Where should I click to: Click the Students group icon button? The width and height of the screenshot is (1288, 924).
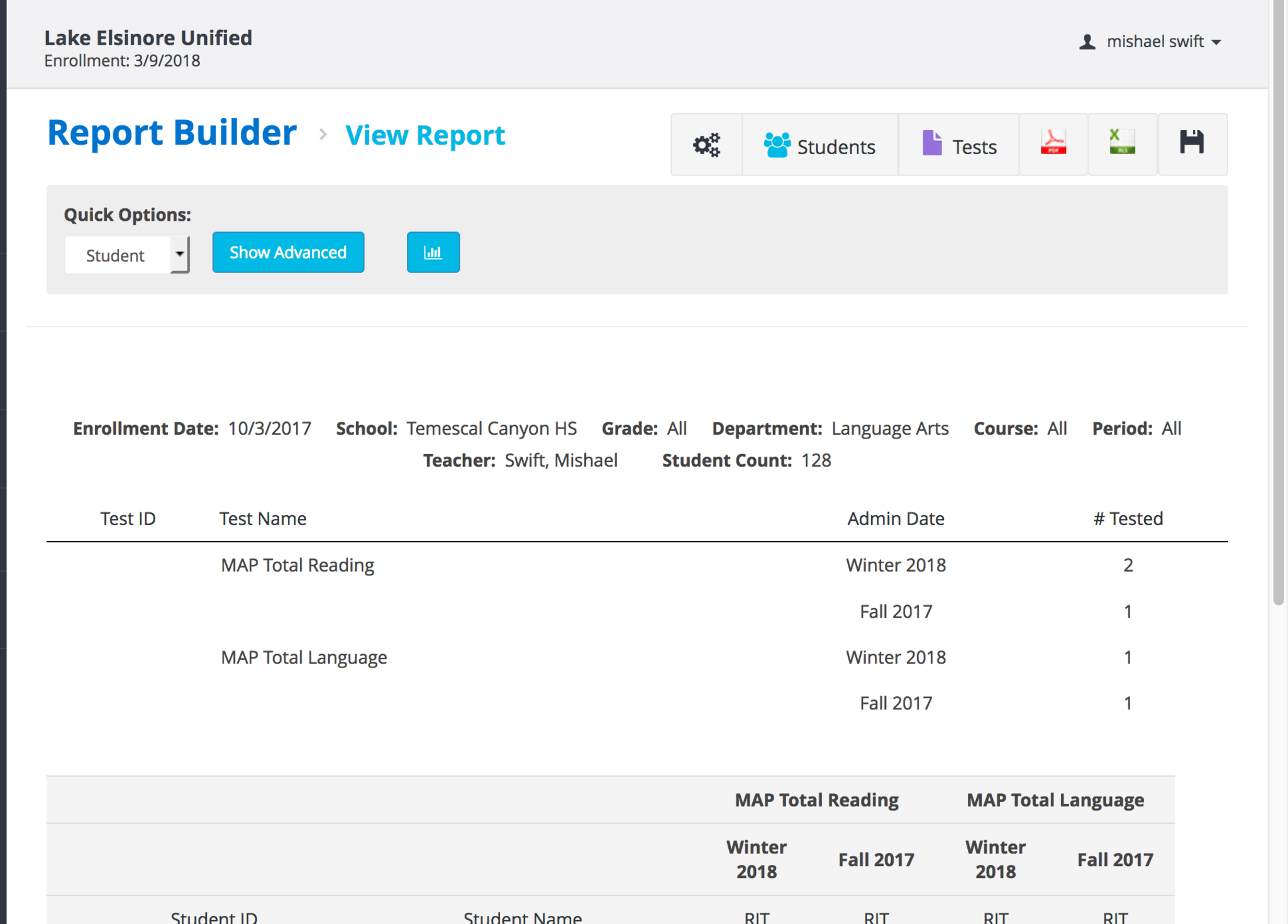819,145
